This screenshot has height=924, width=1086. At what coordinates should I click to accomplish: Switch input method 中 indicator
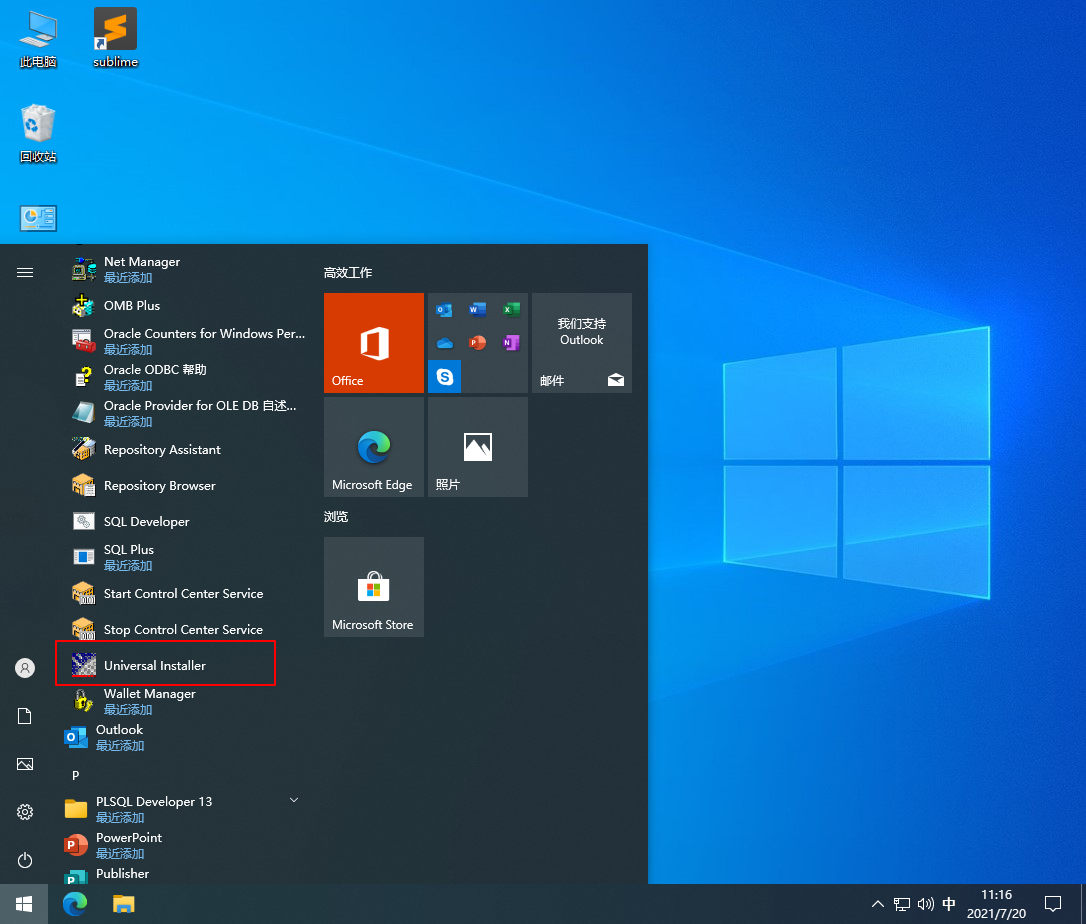click(949, 904)
